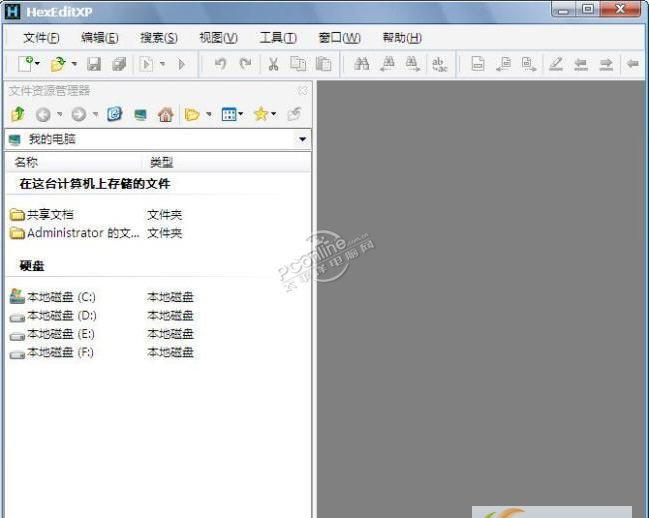
Task: Open the folders dropdown arrow
Action: click(x=209, y=114)
